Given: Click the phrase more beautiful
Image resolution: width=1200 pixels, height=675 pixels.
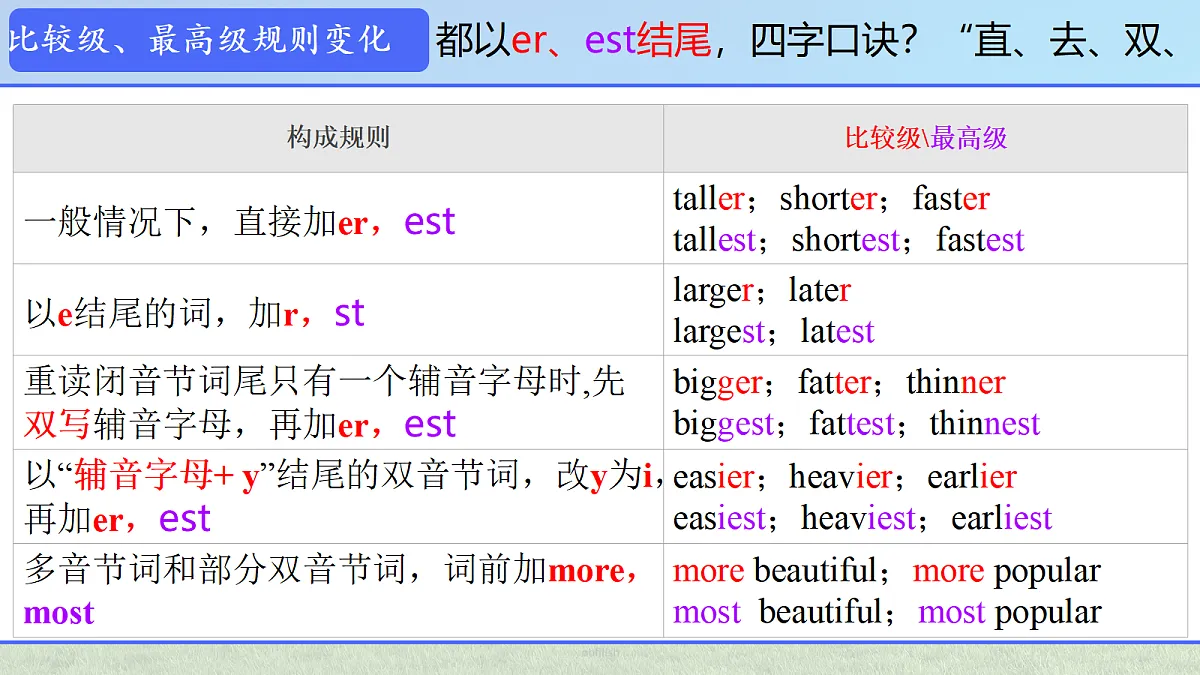Looking at the screenshot, I should click(775, 571).
